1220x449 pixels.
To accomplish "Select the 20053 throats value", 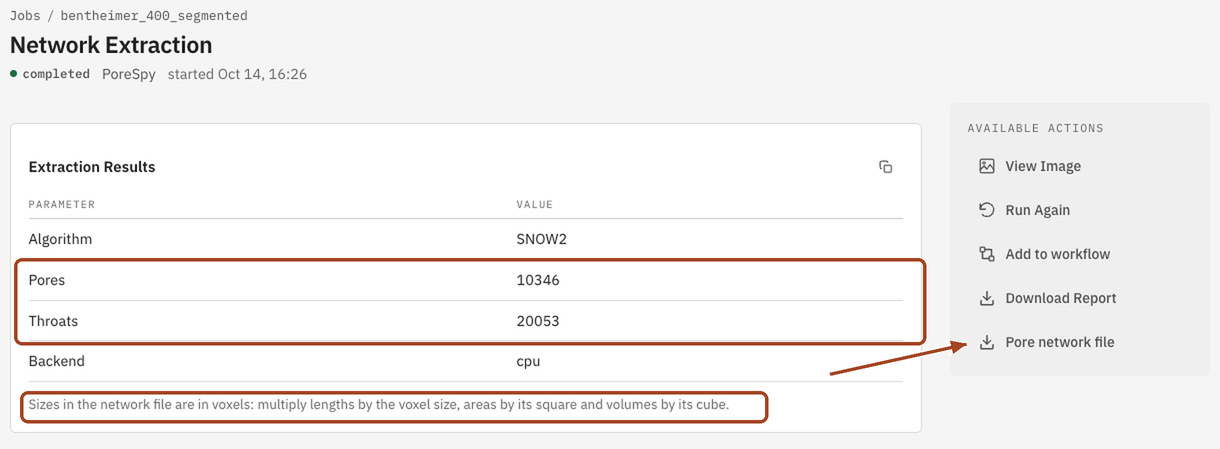I will click(538, 321).
